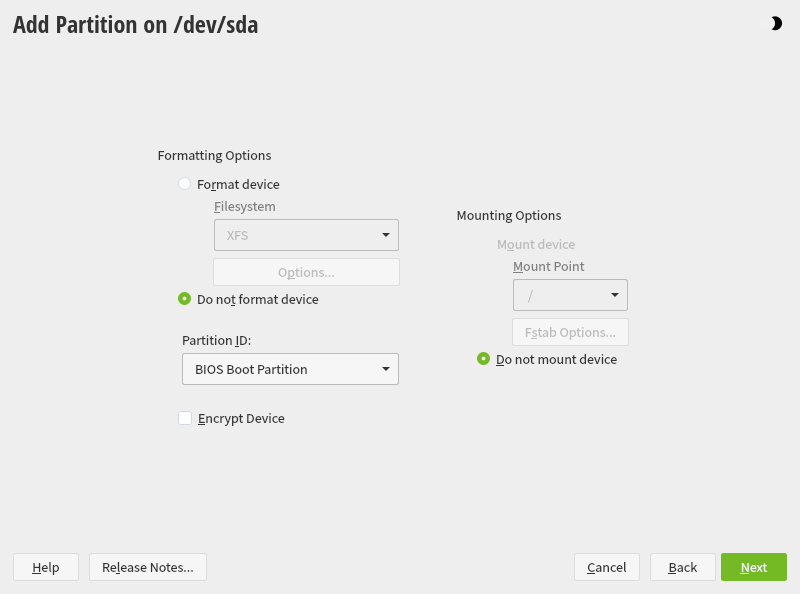Enable the Encrypt Device checkbox
This screenshot has height=594, width=800.
point(185,418)
